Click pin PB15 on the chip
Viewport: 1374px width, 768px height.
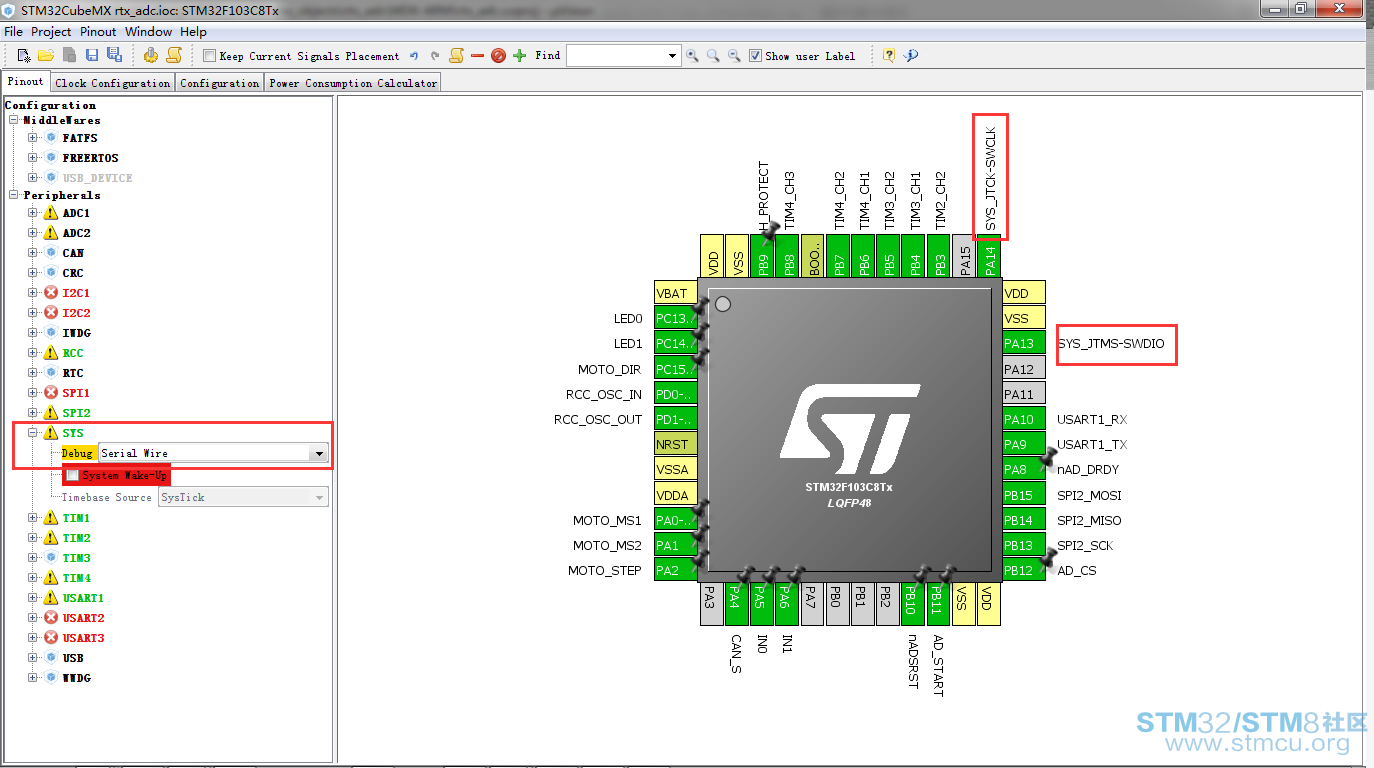pyautogui.click(x=1024, y=495)
